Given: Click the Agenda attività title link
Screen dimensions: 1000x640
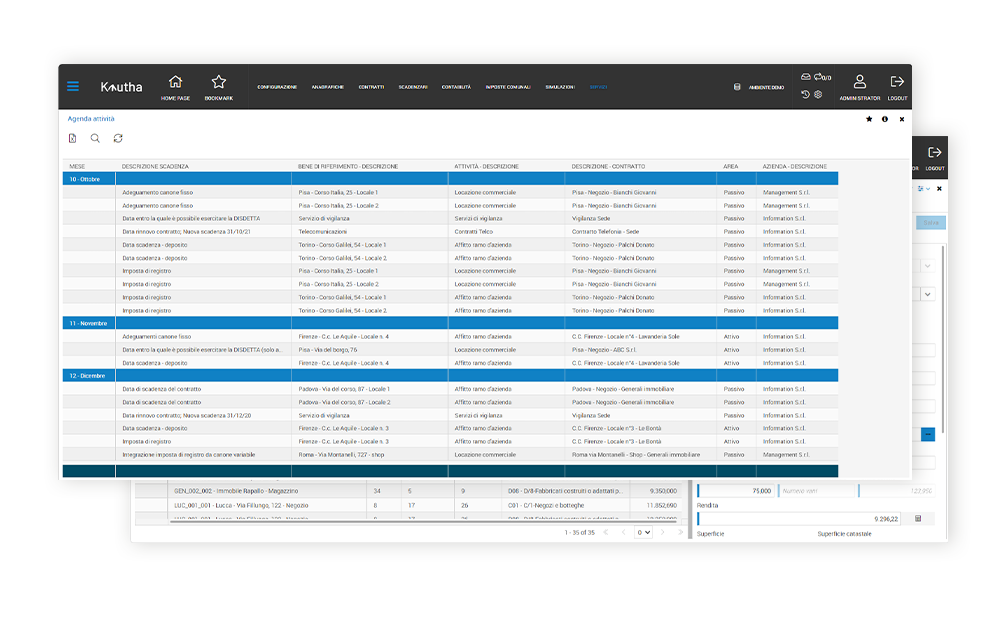Looking at the screenshot, I should click(91, 119).
